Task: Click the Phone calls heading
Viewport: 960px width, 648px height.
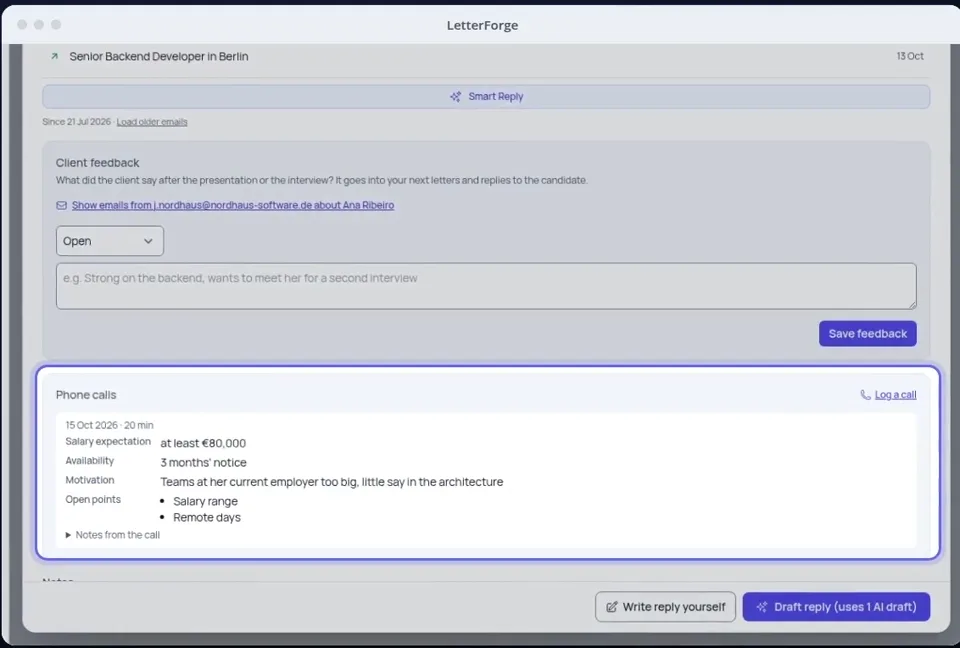Action: click(86, 395)
